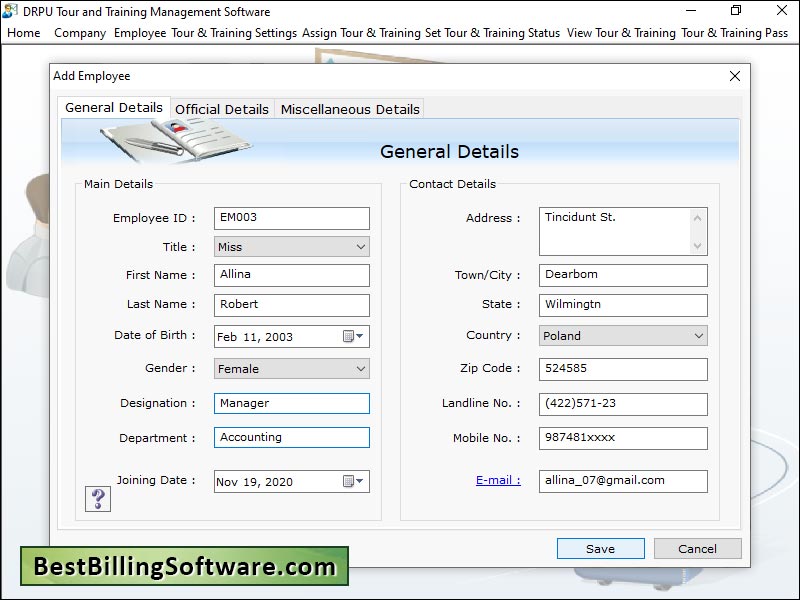Image resolution: width=800 pixels, height=600 pixels.
Task: Expand the Title dropdown
Action: coord(360,247)
